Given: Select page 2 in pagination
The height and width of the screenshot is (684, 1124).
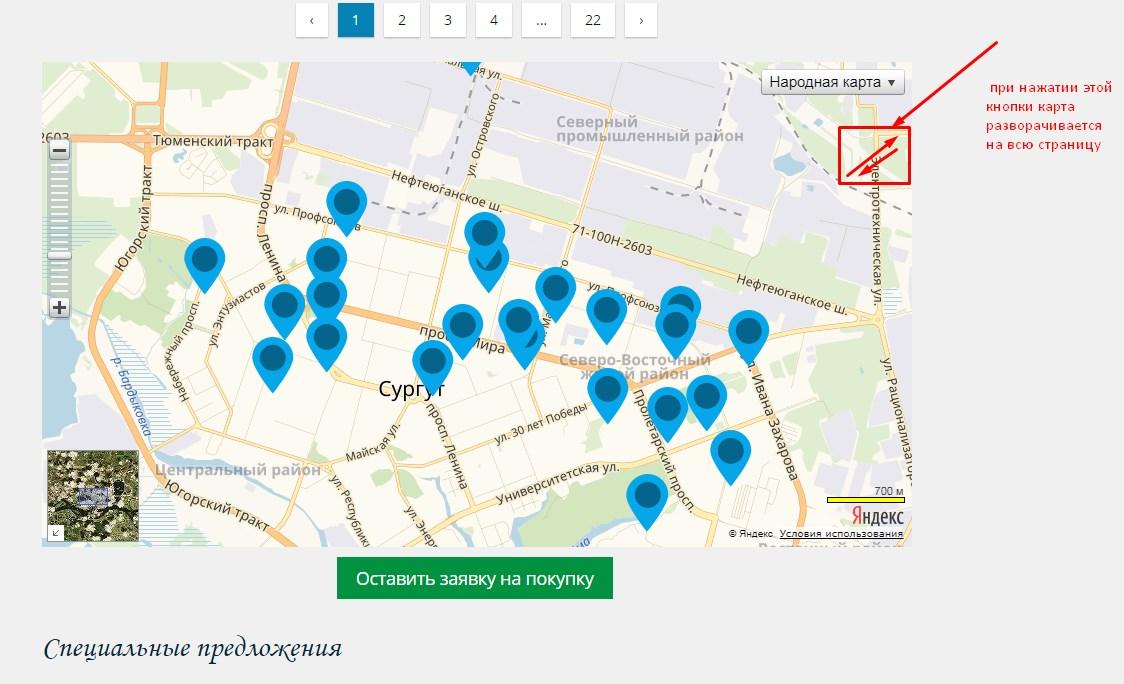Looking at the screenshot, I should point(401,19).
